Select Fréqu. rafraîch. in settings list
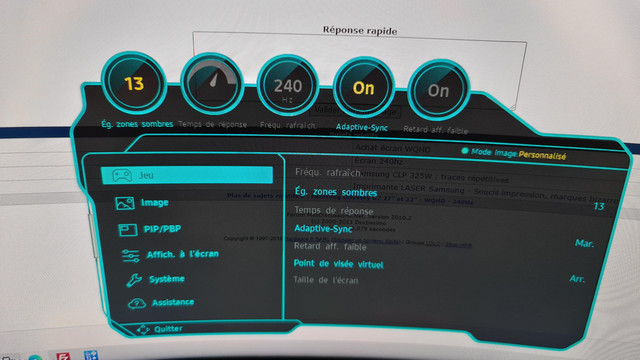Viewport: 640px width, 360px height. click(x=328, y=173)
